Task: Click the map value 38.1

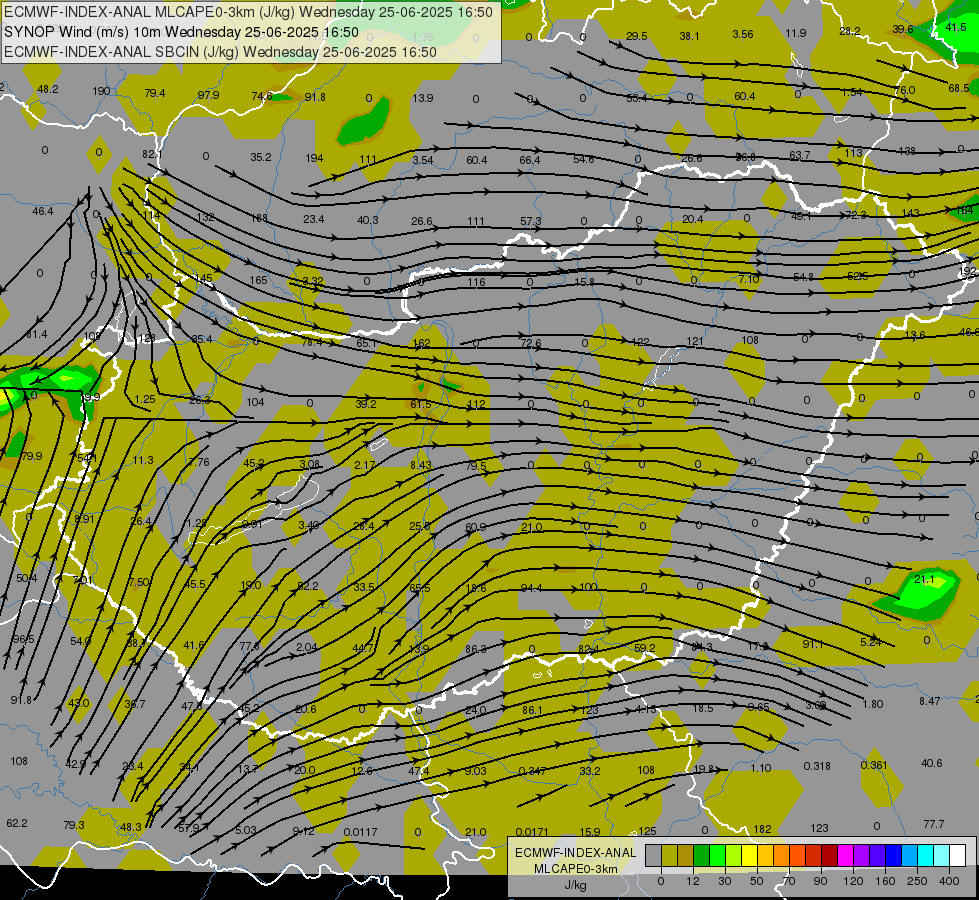Action: (689, 36)
